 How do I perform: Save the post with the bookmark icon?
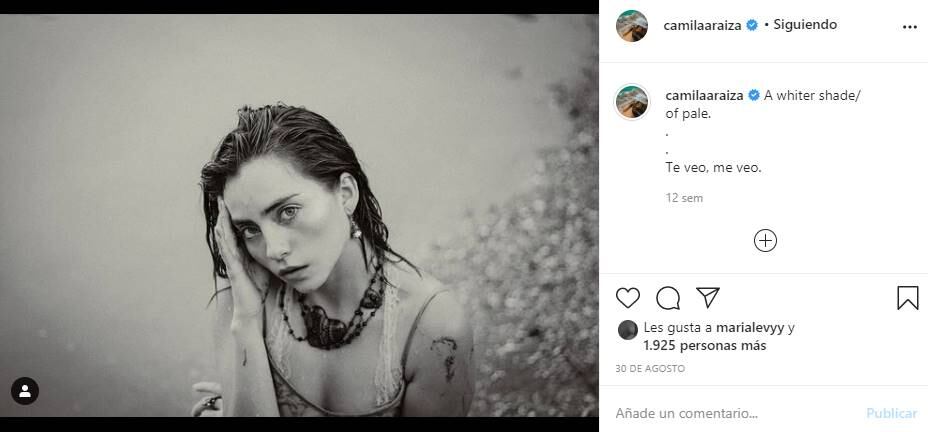[x=907, y=298]
